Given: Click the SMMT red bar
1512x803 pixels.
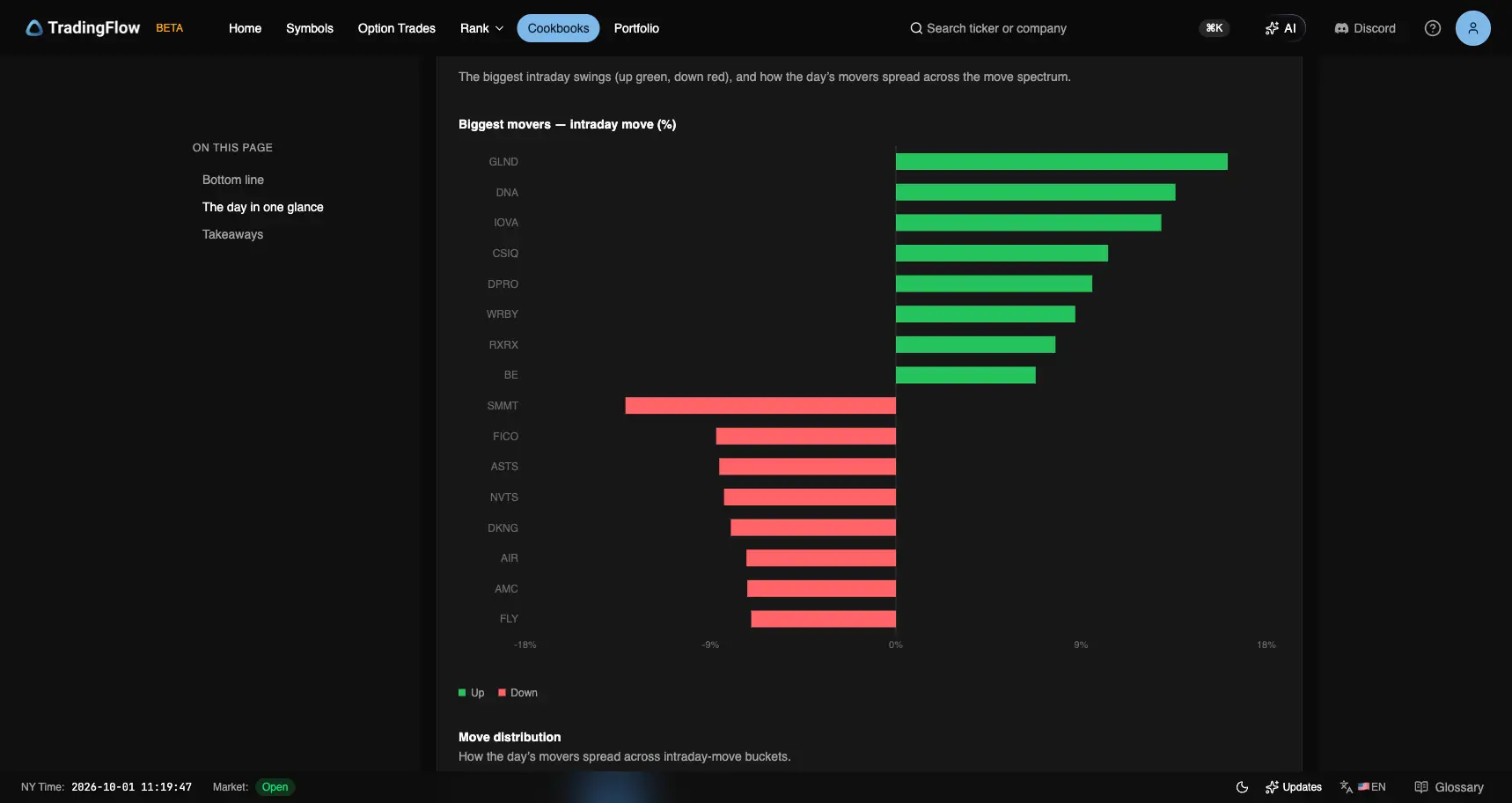Looking at the screenshot, I should point(760,406).
